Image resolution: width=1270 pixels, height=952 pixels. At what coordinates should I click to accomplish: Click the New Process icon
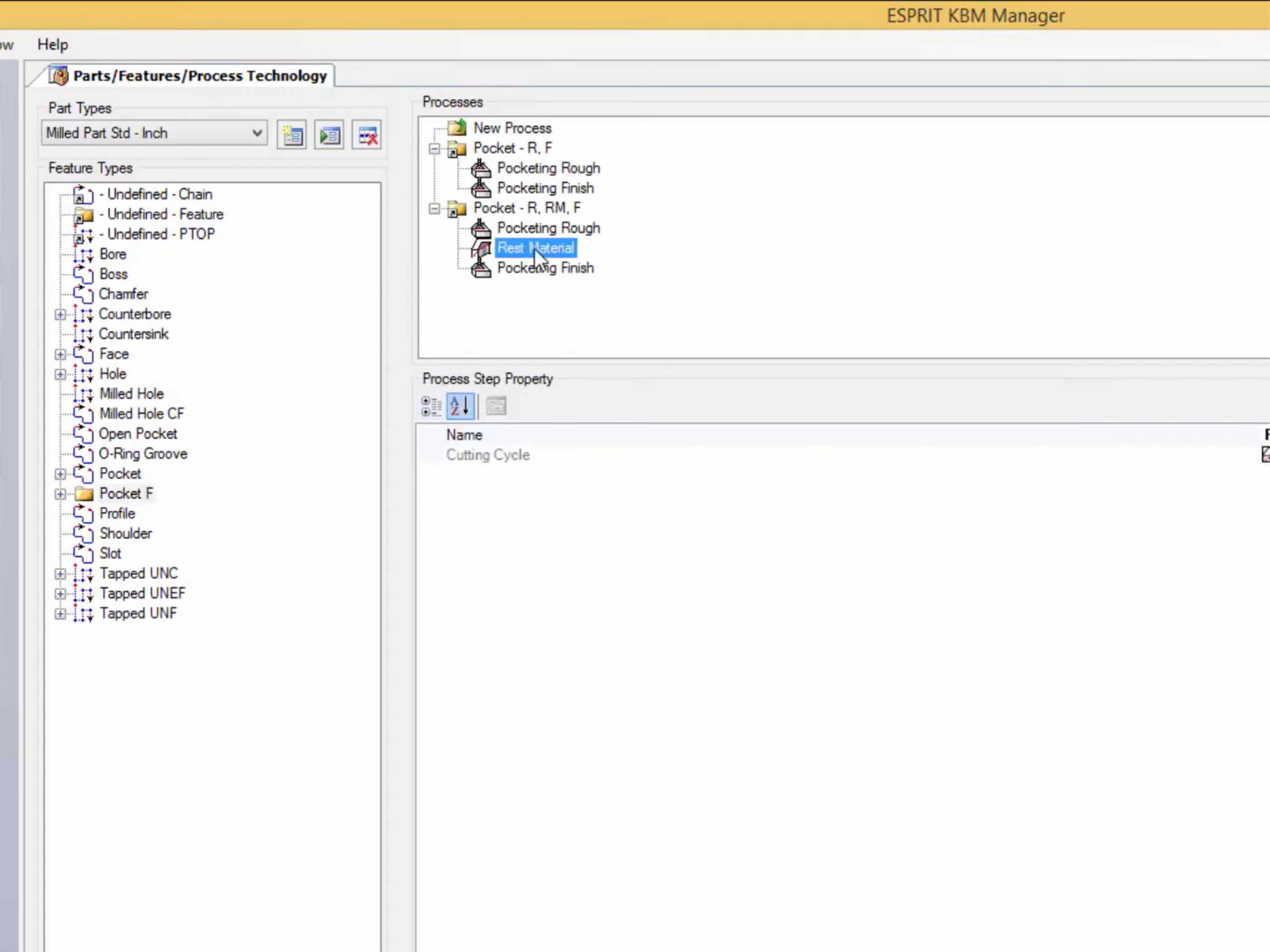(x=456, y=127)
